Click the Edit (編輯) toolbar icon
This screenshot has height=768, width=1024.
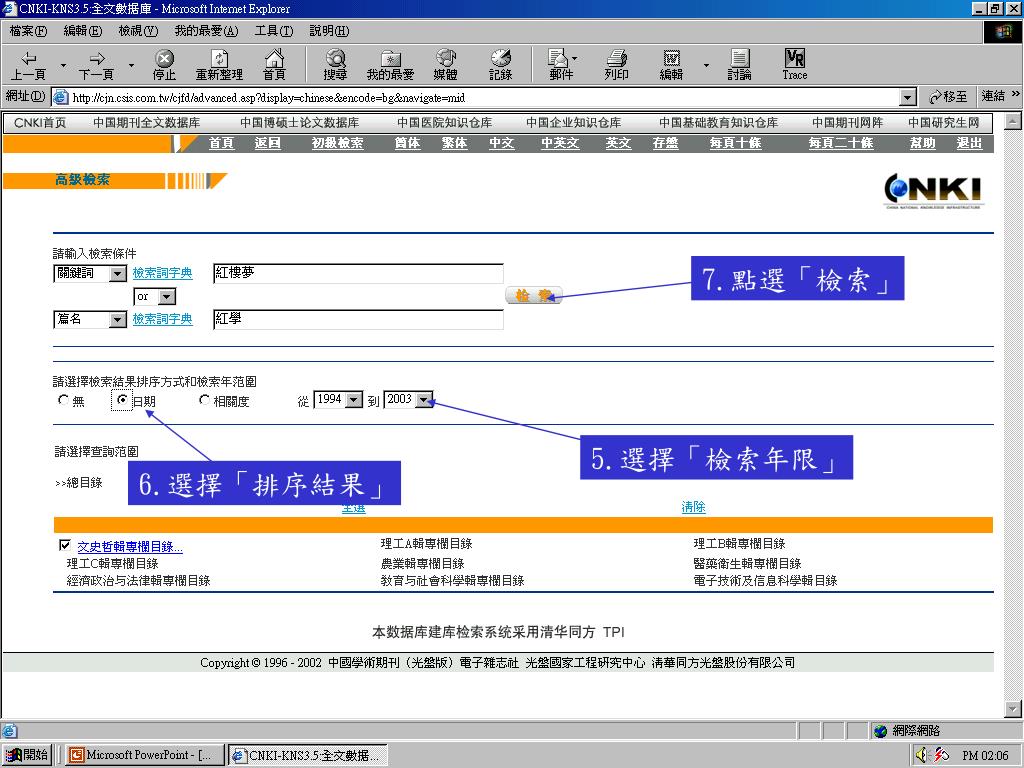pyautogui.click(x=671, y=65)
